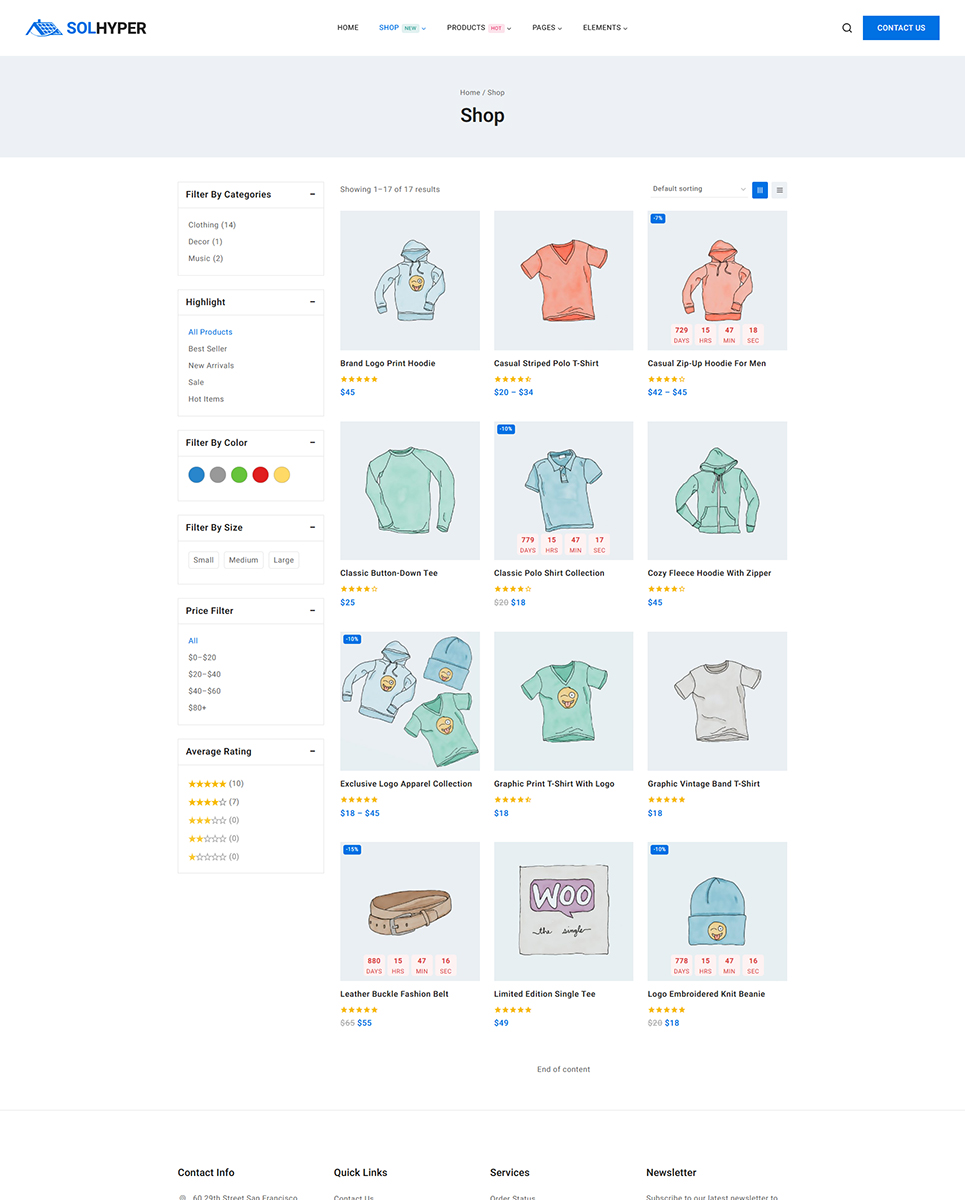Click the search magnifier icon in header
The width and height of the screenshot is (965, 1200).
pos(847,28)
